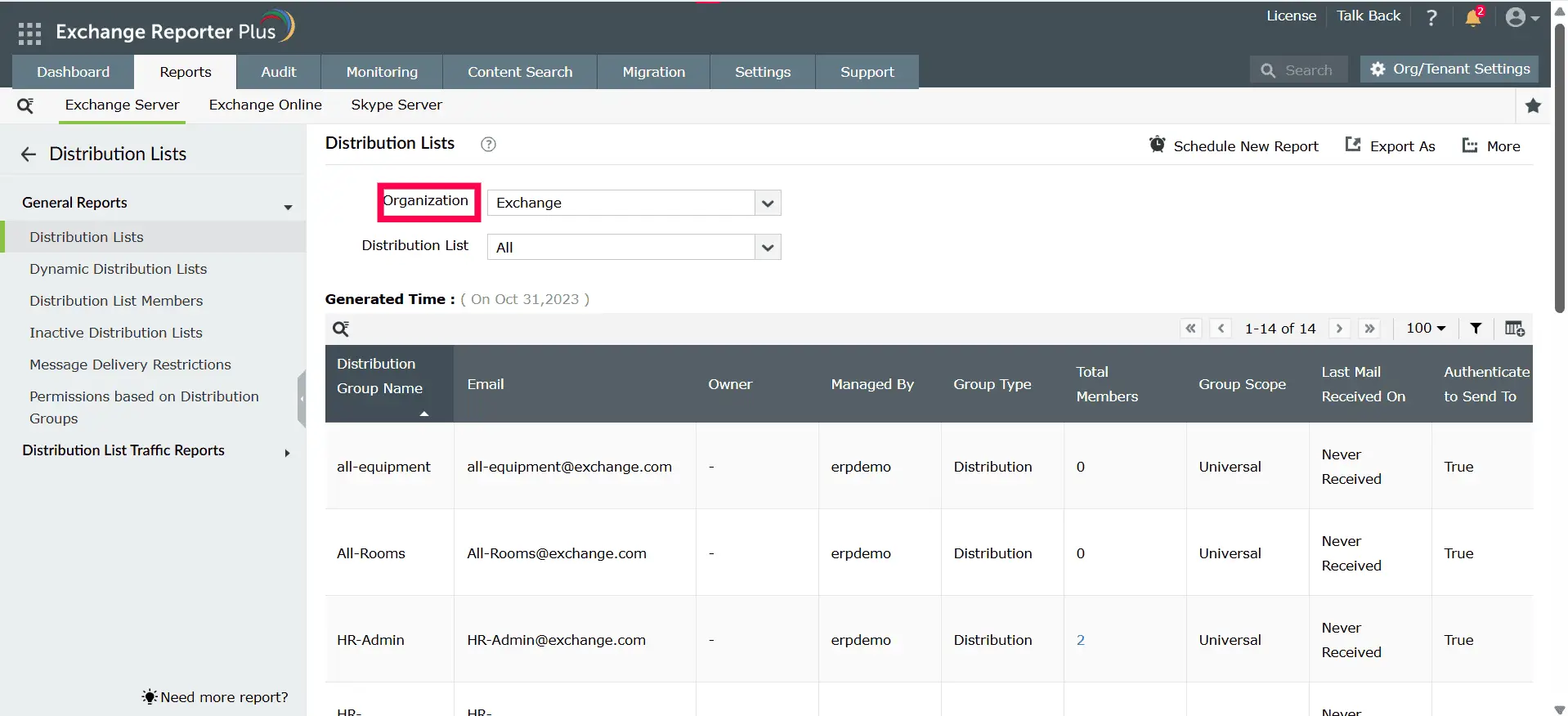Open the notifications bell icon
1568x716 pixels.
coord(1473,16)
